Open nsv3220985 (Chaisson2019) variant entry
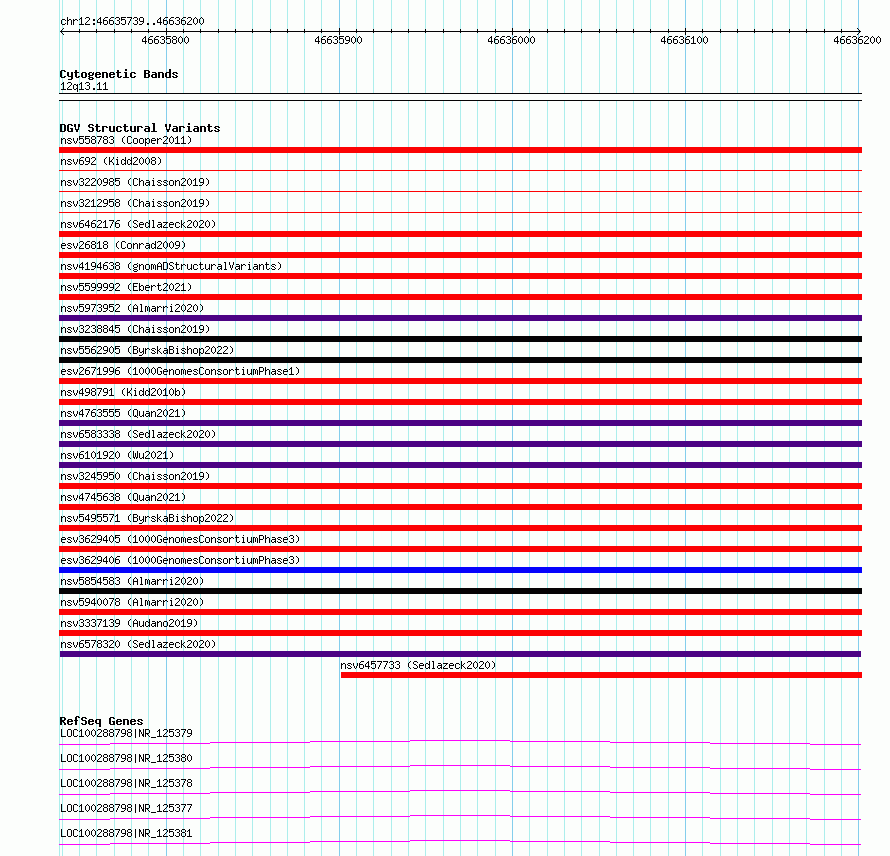 pos(135,182)
